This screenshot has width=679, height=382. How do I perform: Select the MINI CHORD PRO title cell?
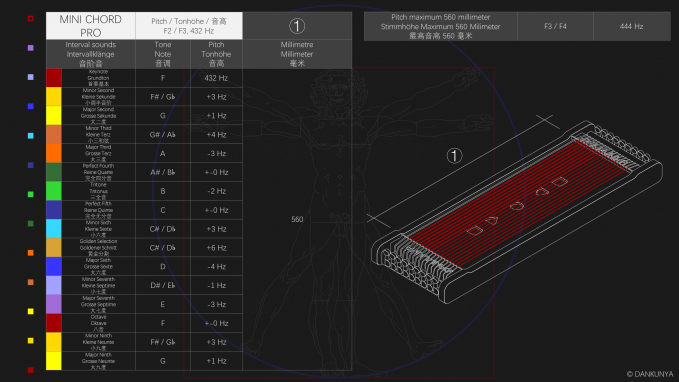point(91,26)
